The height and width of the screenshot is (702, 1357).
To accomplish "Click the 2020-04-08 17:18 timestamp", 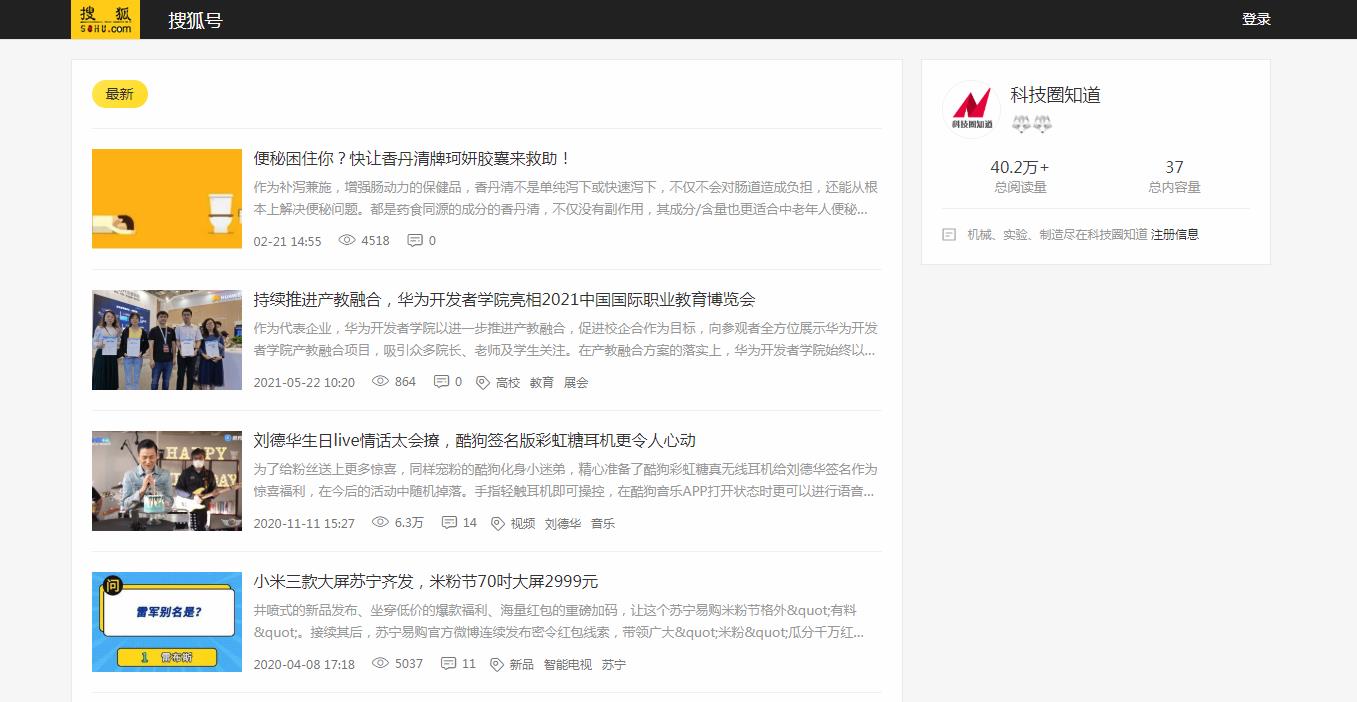I will 304,664.
